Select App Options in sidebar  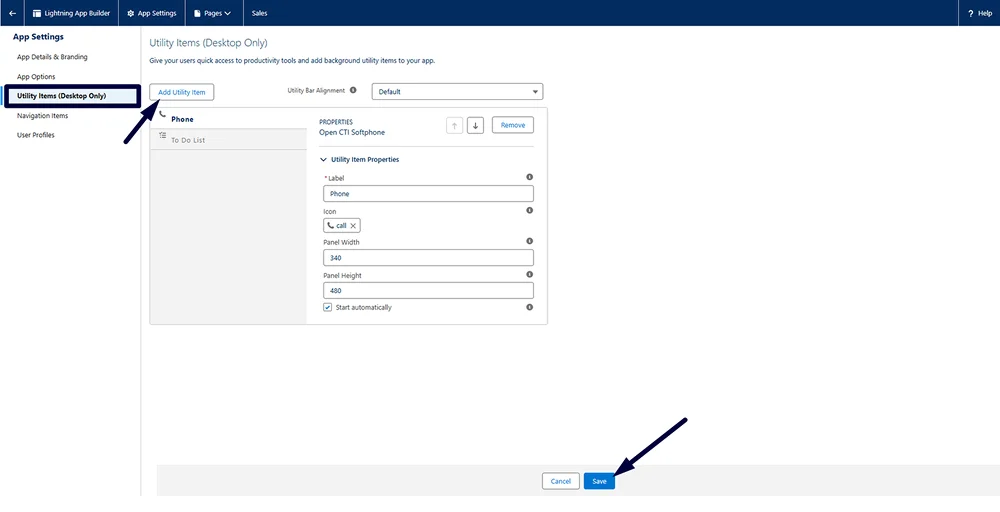click(x=36, y=77)
